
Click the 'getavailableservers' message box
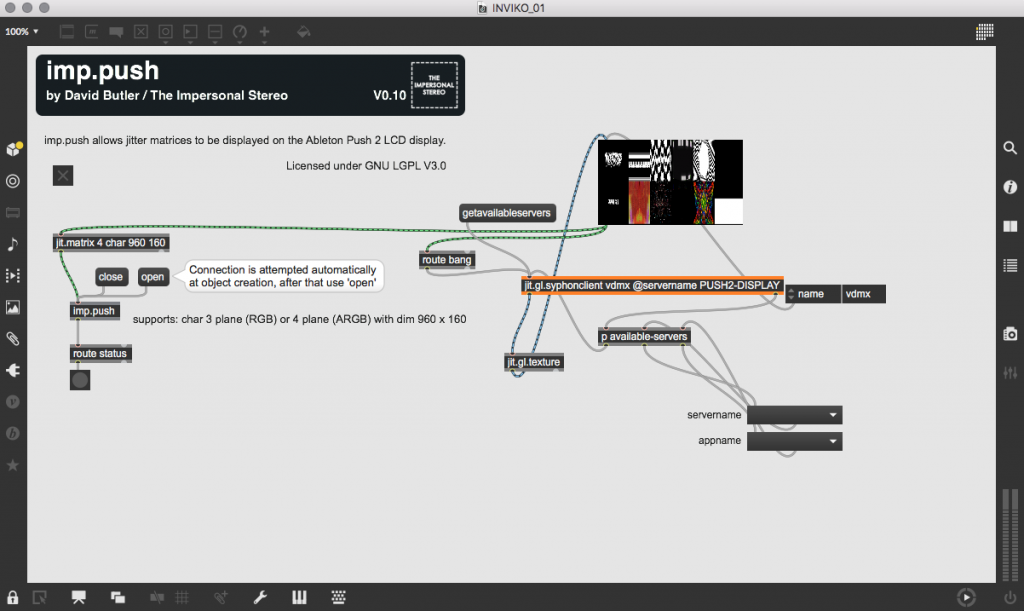coord(507,213)
